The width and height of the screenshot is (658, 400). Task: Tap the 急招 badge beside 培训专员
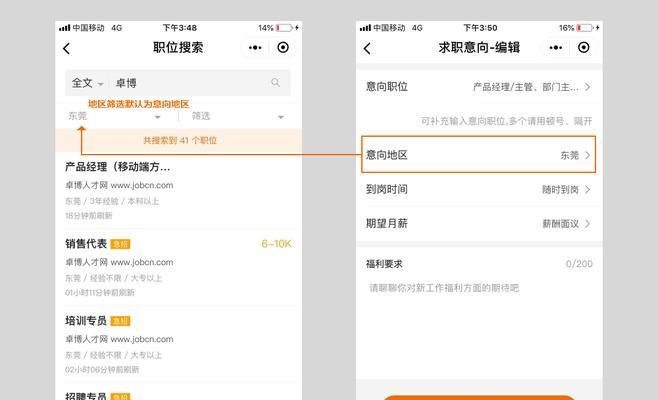120,321
